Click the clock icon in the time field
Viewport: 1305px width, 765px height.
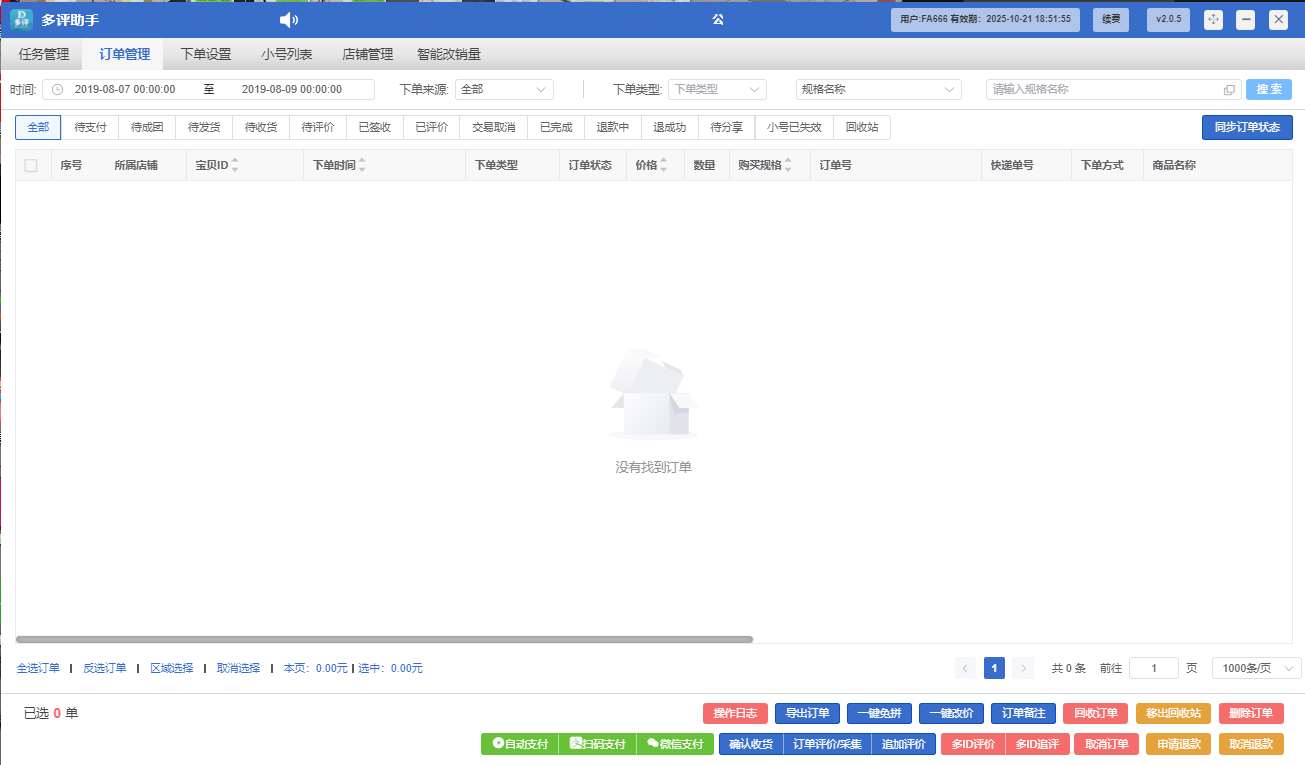pos(57,90)
